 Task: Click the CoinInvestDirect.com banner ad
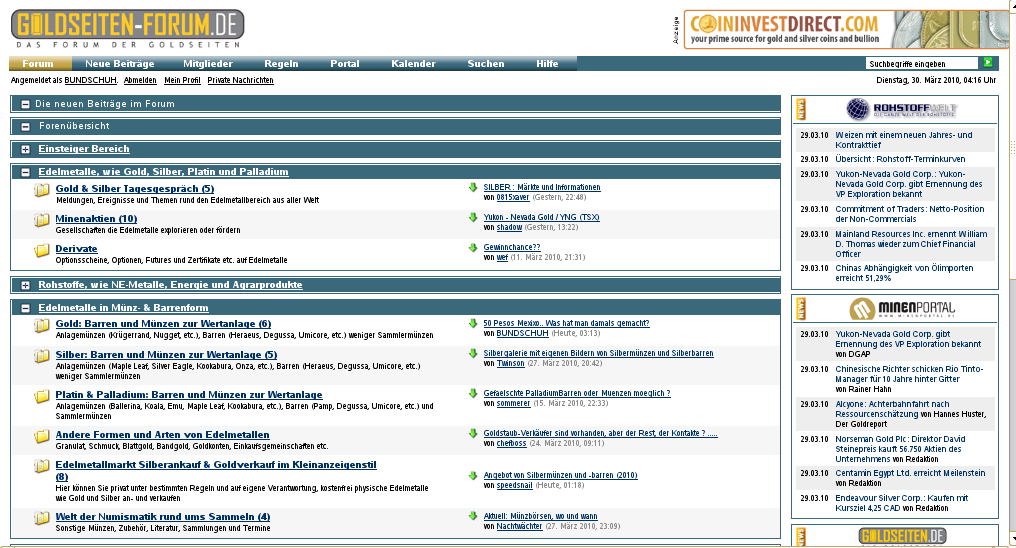point(848,29)
